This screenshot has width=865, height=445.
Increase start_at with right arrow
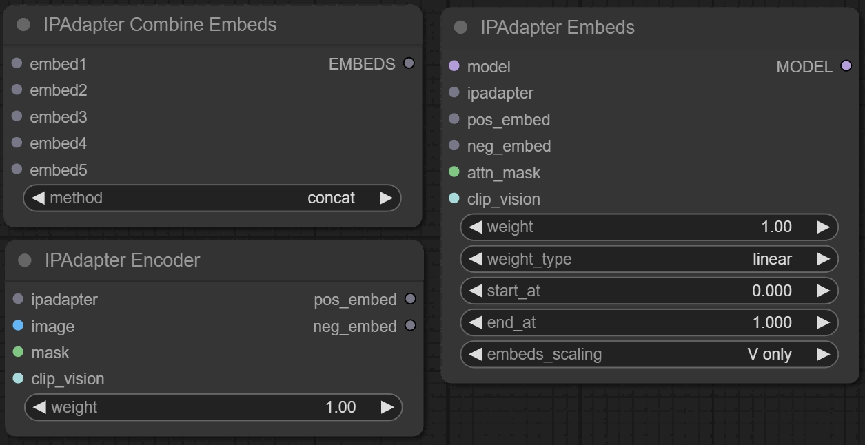pyautogui.click(x=823, y=291)
